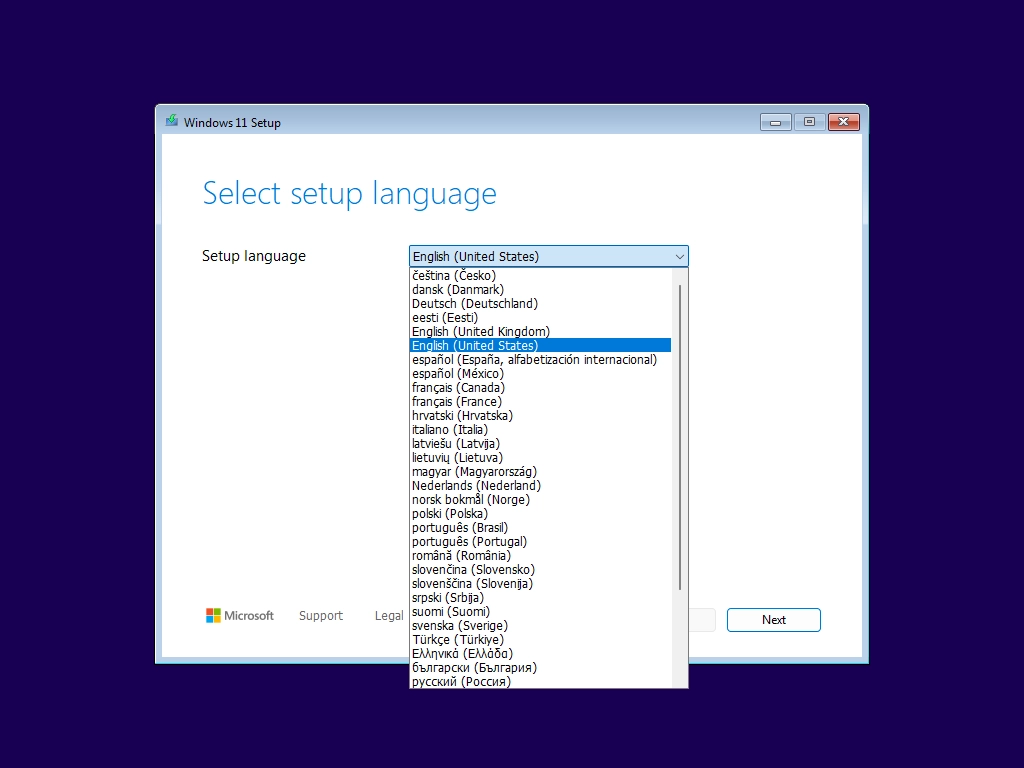Pick polski (Polska) from the list
1024x768 pixels.
540,514
